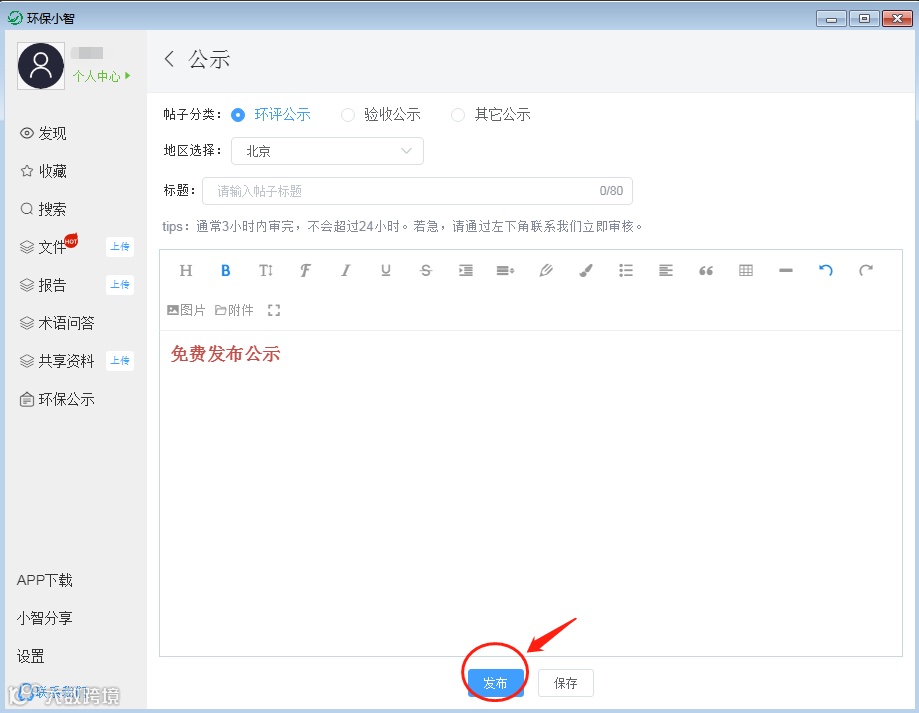This screenshot has width=919, height=713.
Task: Click 上传 next to 共享资料
Action: (120, 361)
